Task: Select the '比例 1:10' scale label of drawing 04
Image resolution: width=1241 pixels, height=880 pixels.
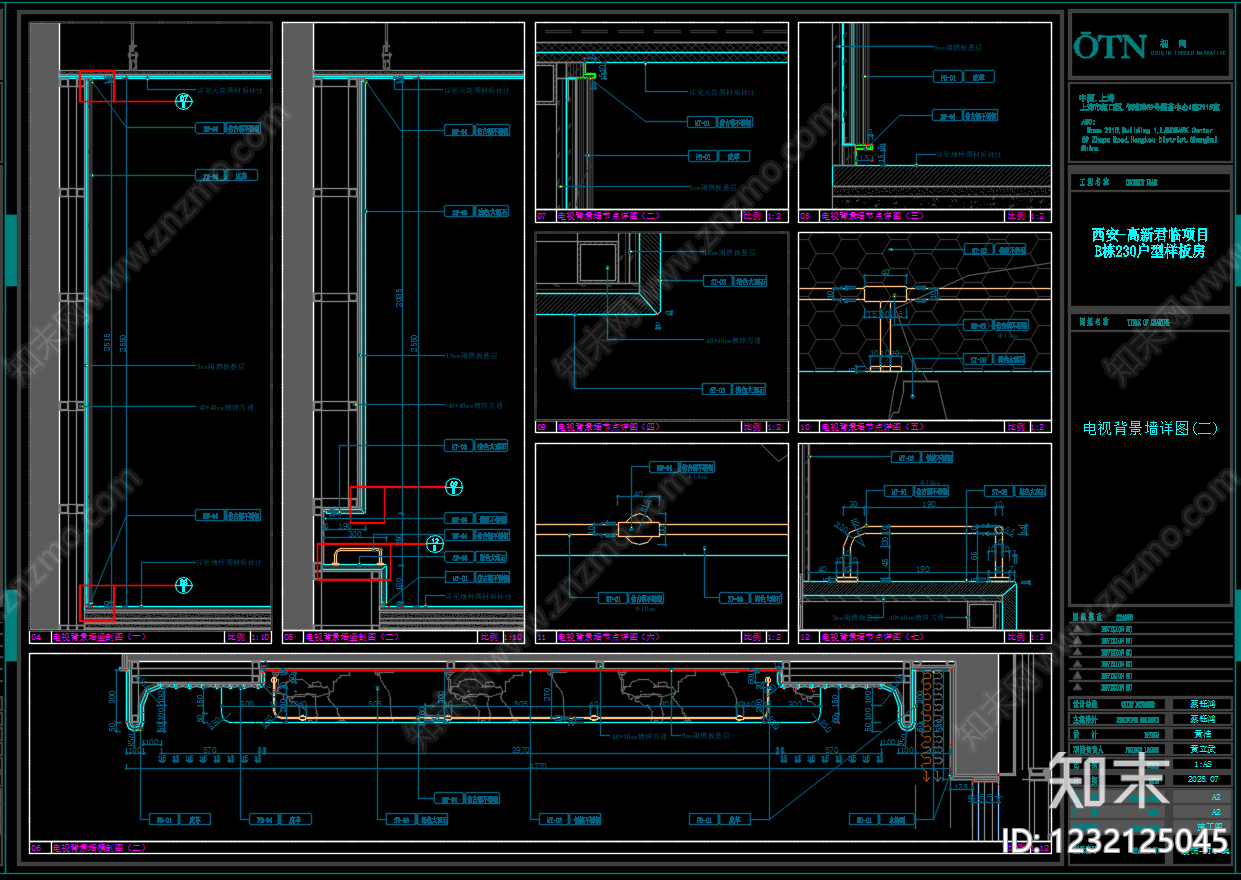Action: pos(247,636)
